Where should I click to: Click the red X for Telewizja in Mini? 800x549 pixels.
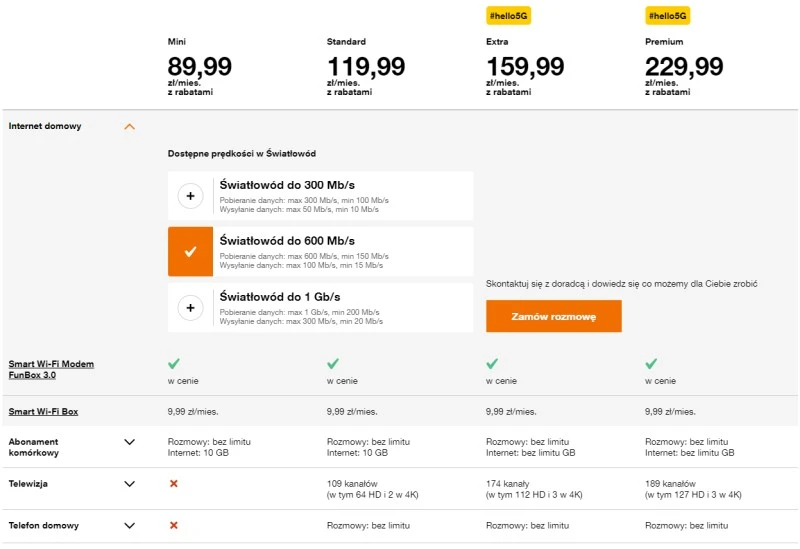[174, 483]
